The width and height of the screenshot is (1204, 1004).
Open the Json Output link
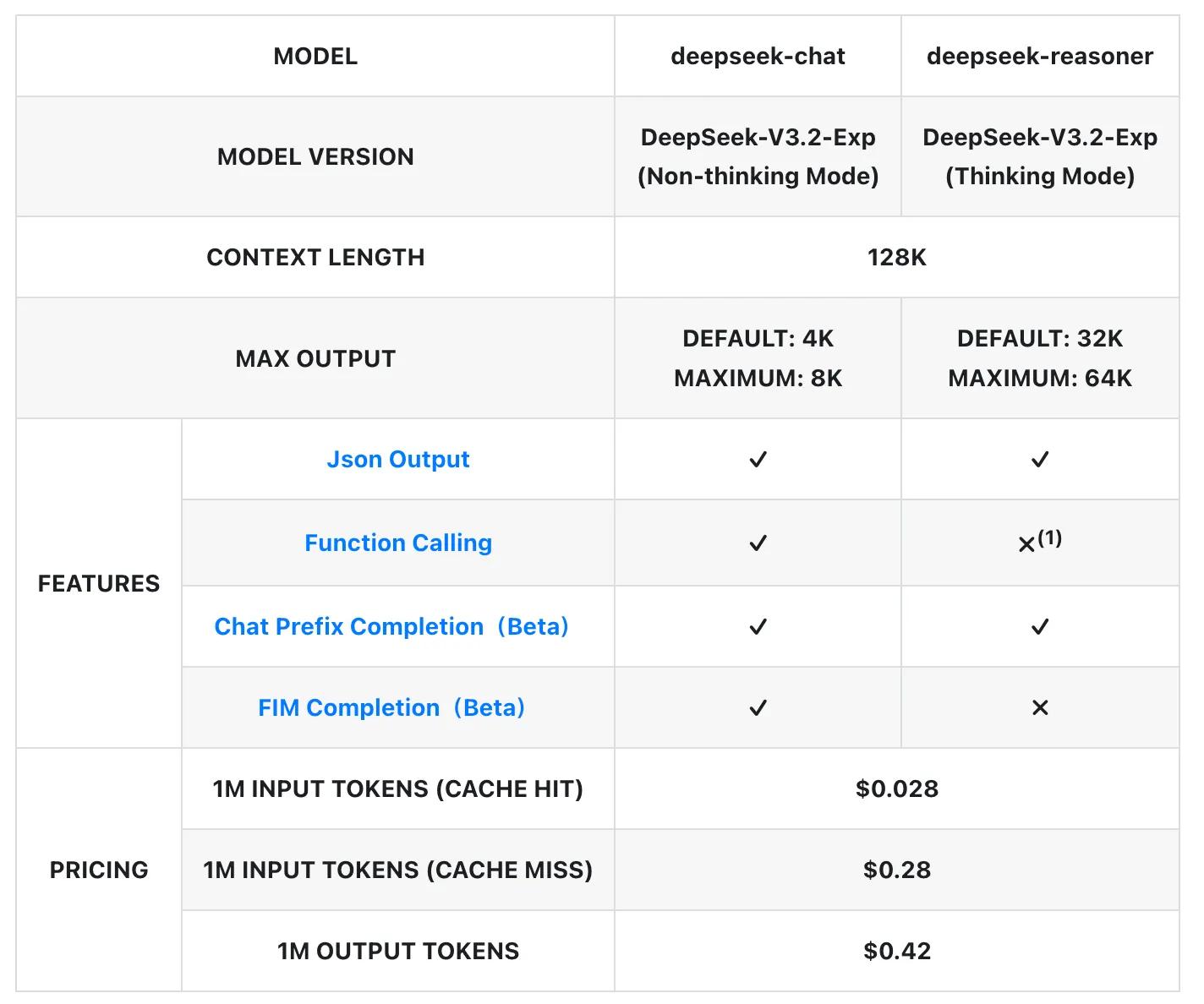[x=397, y=460]
